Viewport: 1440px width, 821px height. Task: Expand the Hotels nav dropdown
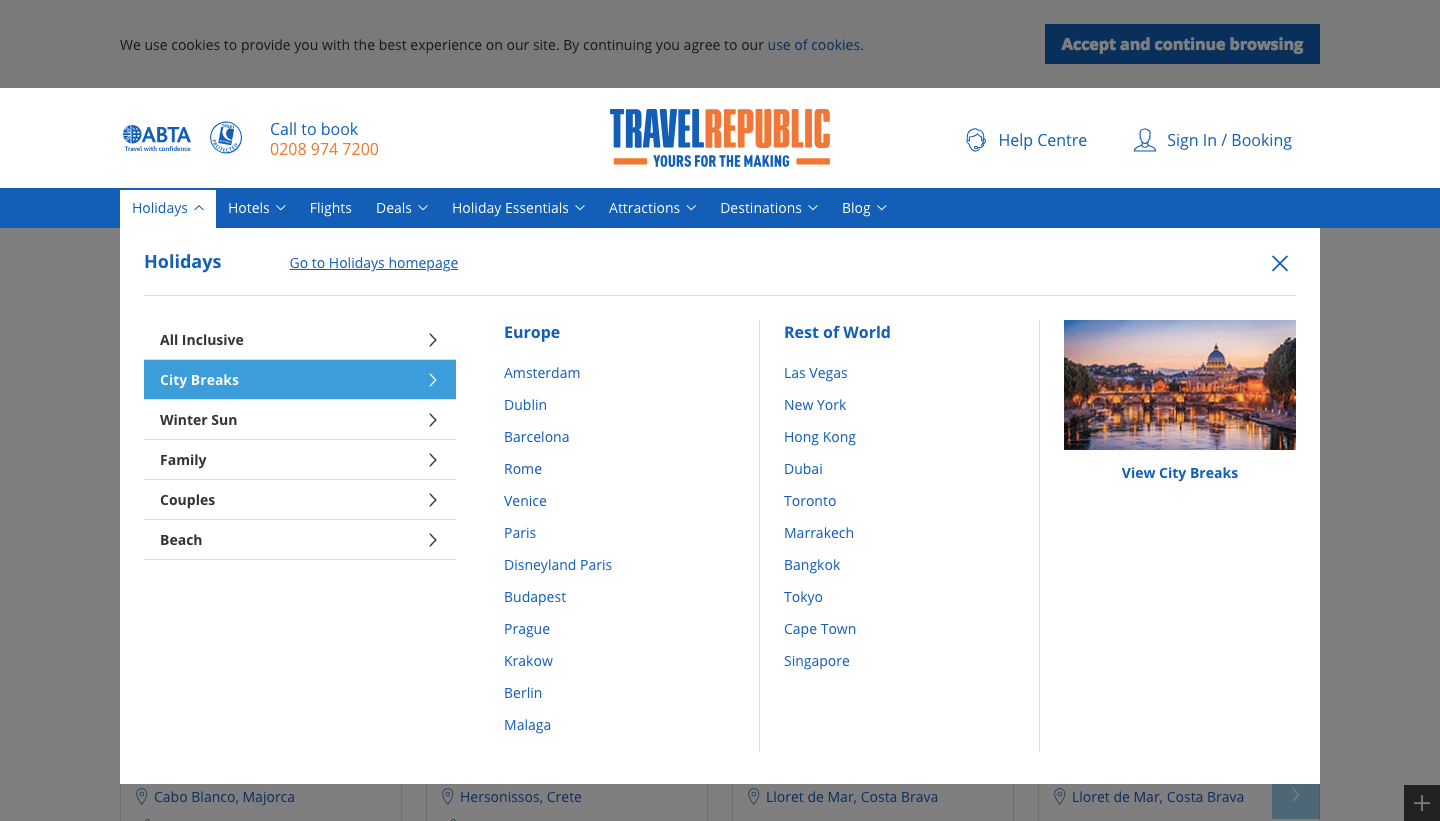coord(257,208)
